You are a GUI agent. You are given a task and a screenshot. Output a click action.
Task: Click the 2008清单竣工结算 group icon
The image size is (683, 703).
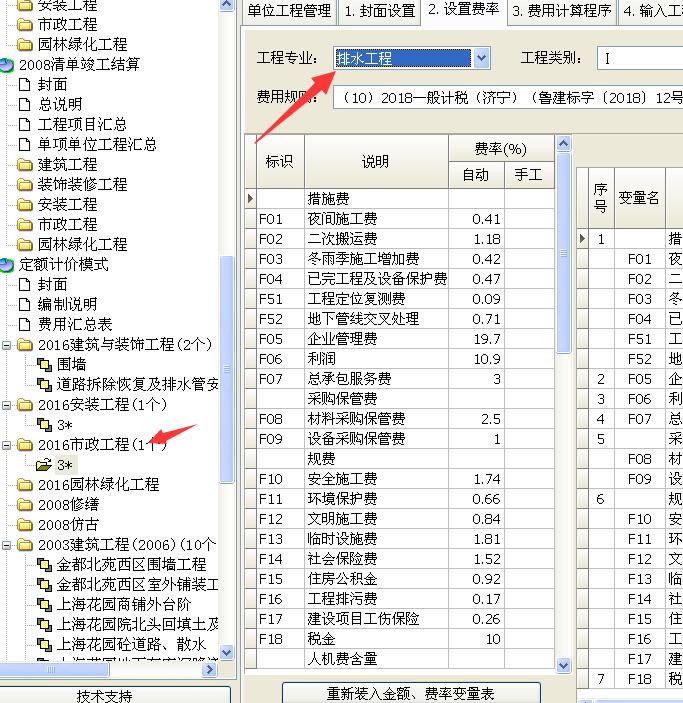(x=7, y=65)
